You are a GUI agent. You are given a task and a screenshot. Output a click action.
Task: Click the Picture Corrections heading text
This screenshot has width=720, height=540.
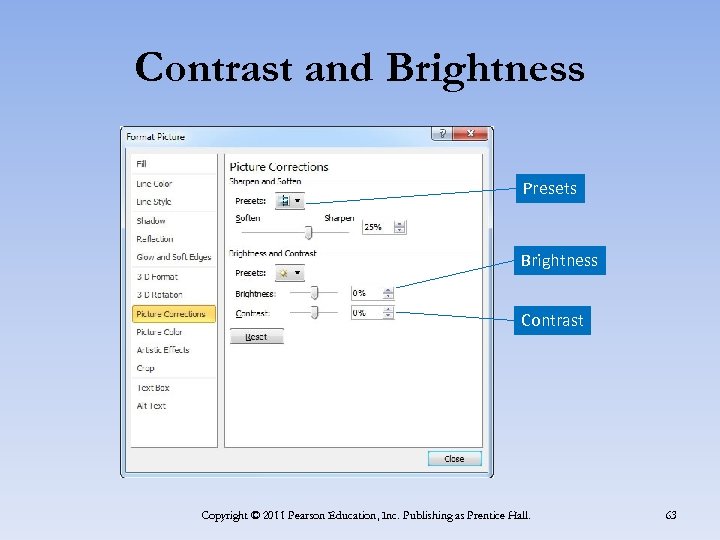coord(279,167)
